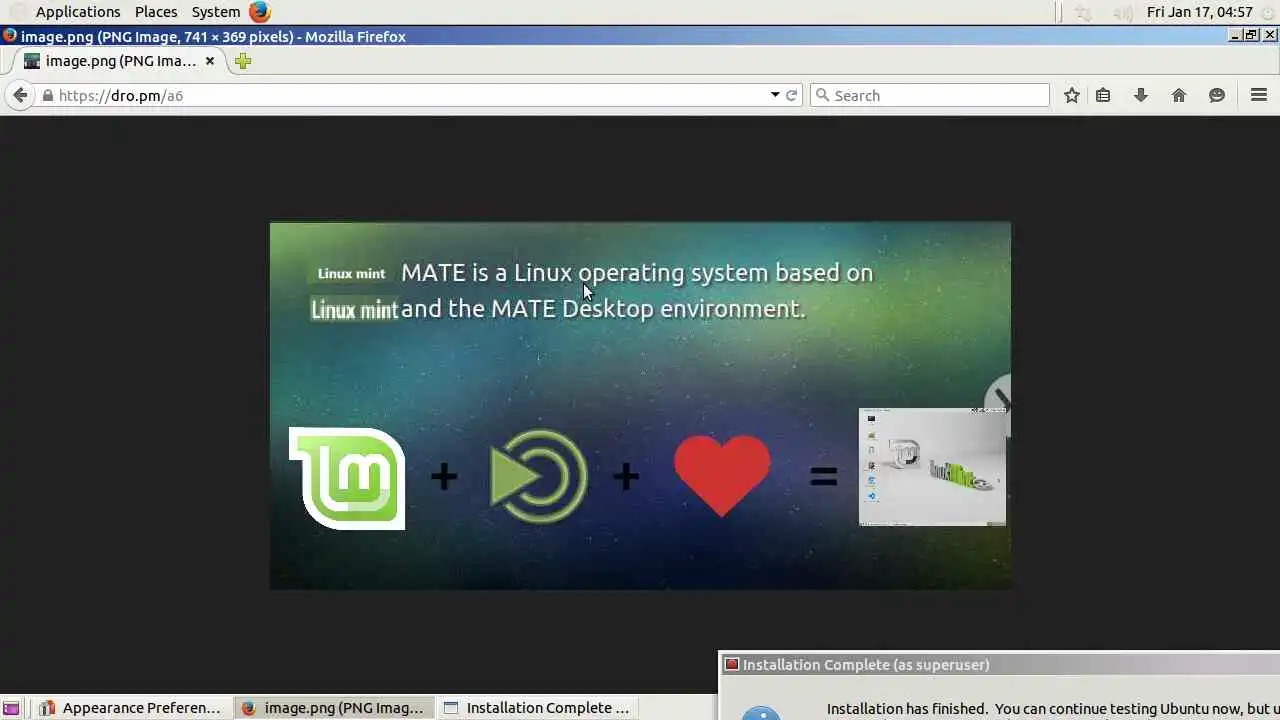1280x720 pixels.
Task: Open the clock showing Fri Jan 17
Action: pyautogui.click(x=1200, y=12)
